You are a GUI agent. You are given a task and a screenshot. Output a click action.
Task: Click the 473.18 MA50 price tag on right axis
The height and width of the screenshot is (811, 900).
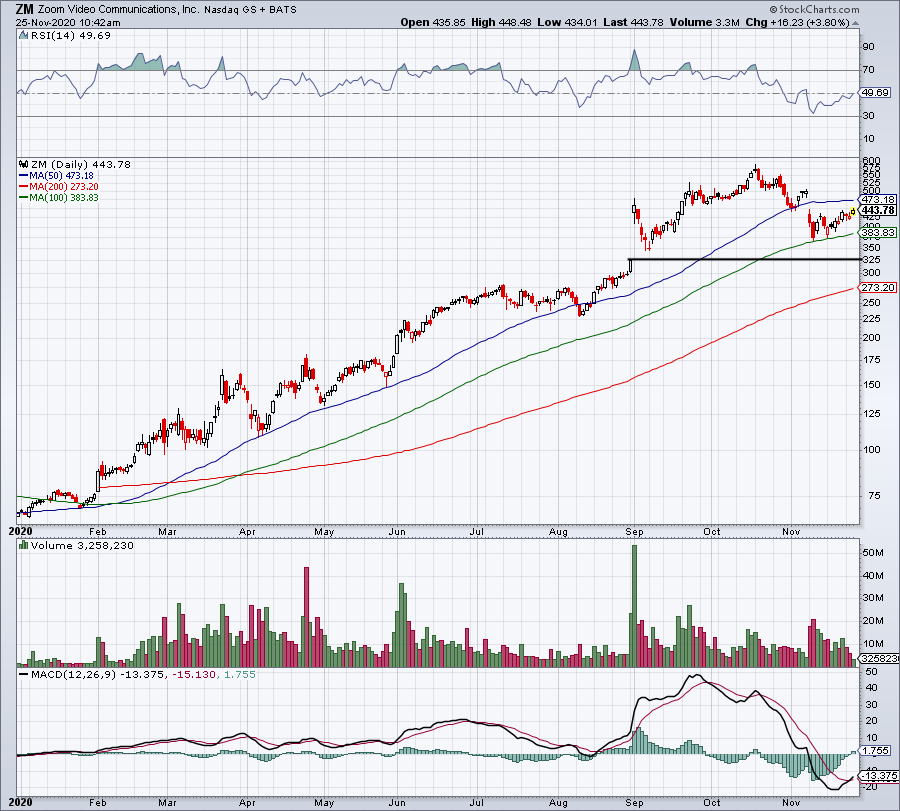tap(878, 200)
